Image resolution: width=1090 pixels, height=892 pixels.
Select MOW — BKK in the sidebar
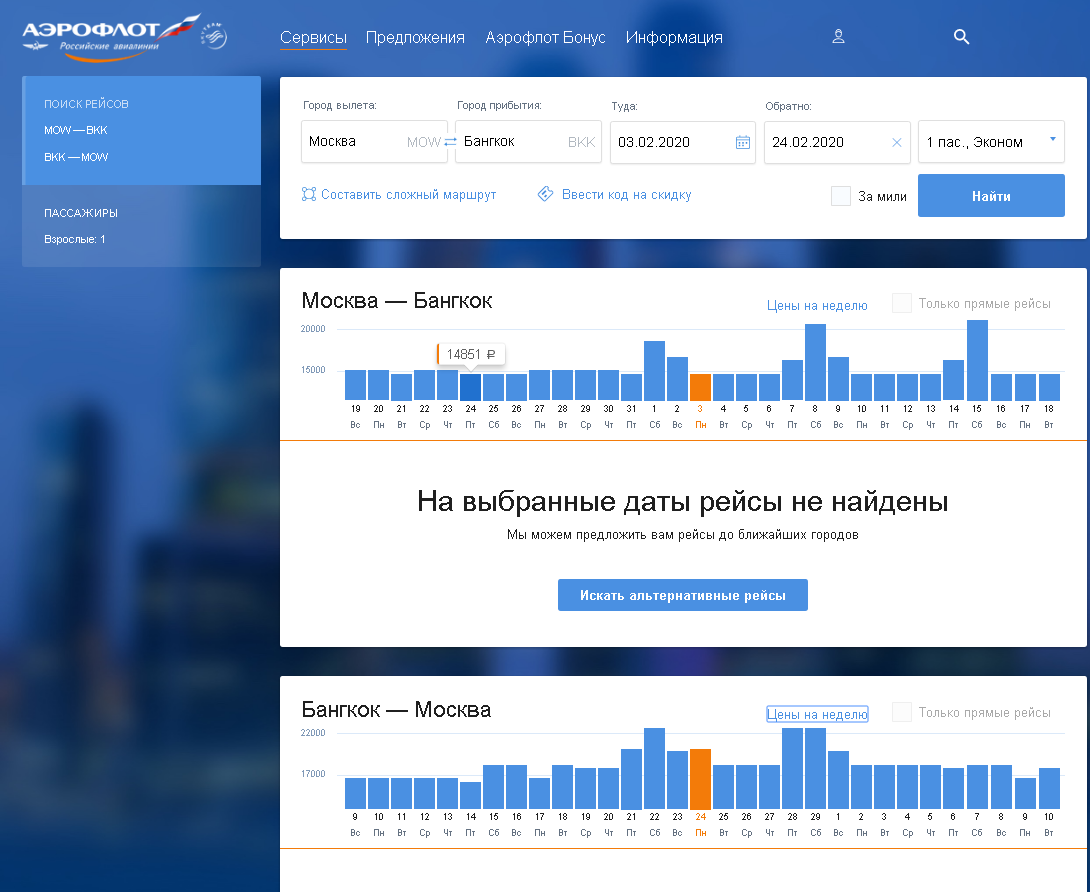click(x=76, y=130)
